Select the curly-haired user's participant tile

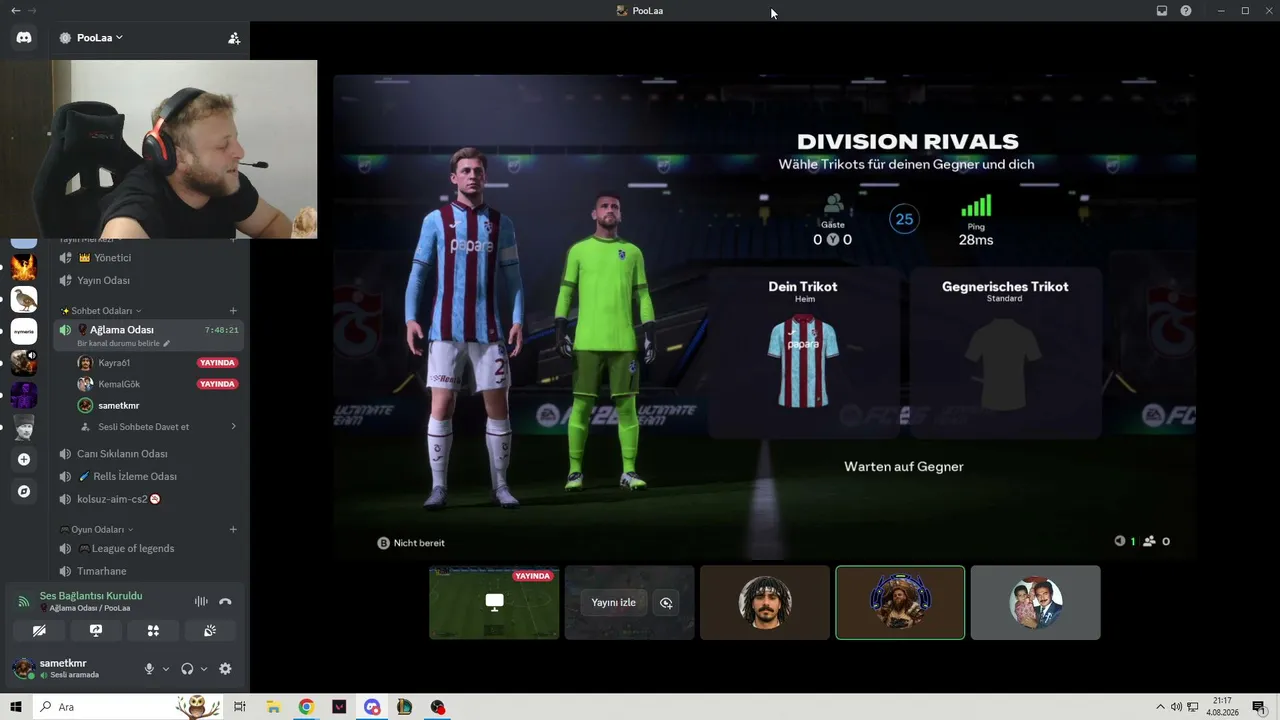(x=765, y=602)
